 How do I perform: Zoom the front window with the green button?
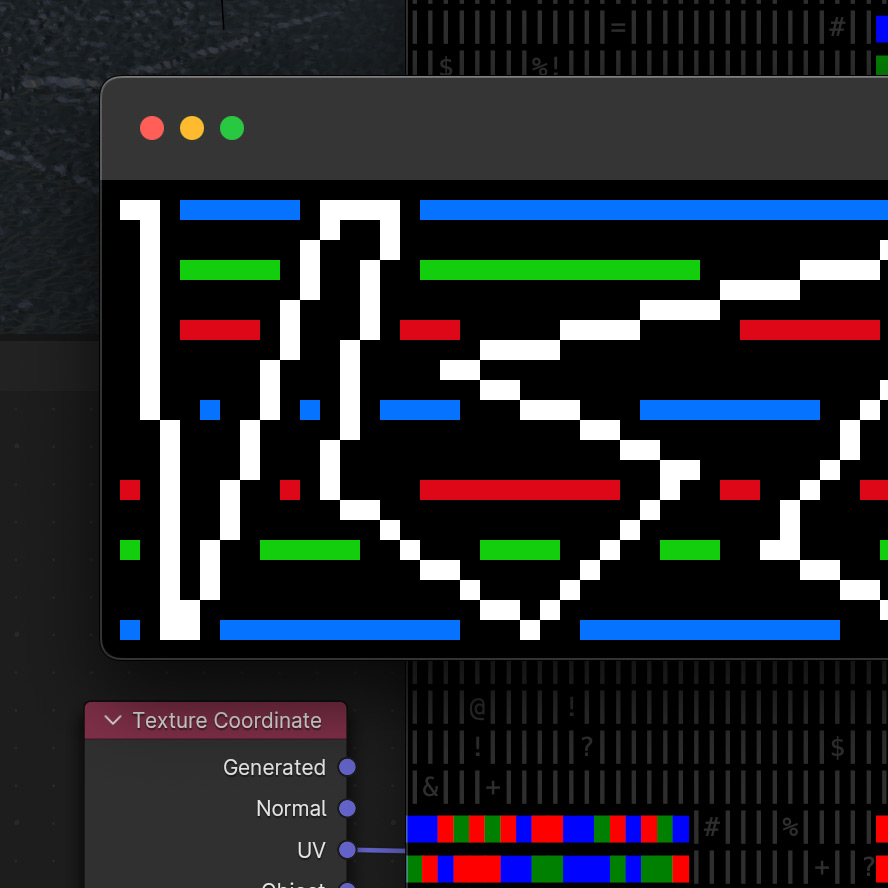tap(232, 128)
